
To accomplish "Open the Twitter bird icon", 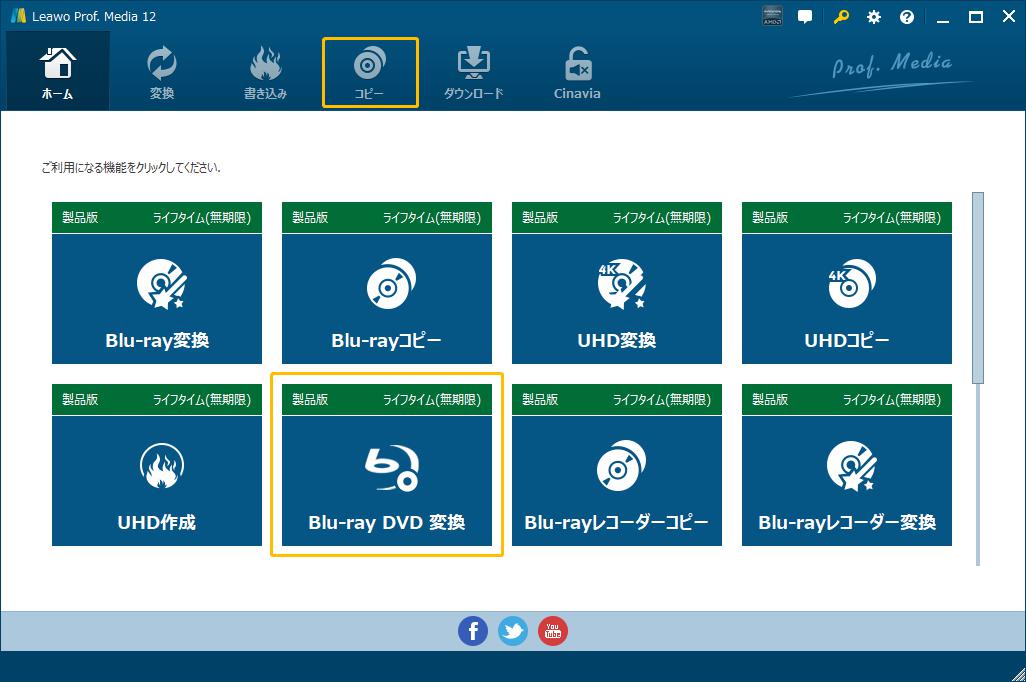I will [x=513, y=631].
